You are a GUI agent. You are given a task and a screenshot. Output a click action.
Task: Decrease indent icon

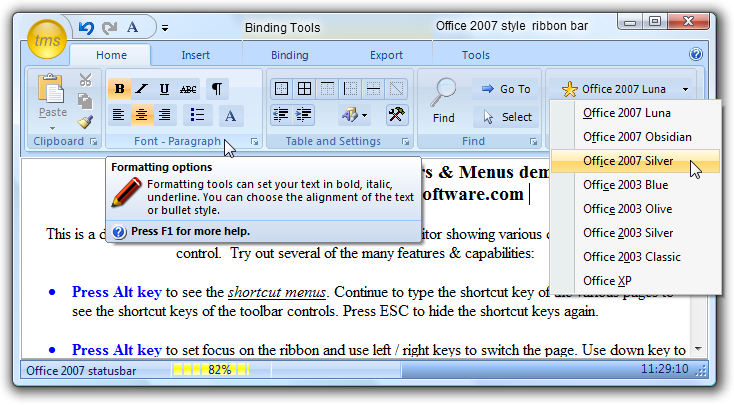281,115
